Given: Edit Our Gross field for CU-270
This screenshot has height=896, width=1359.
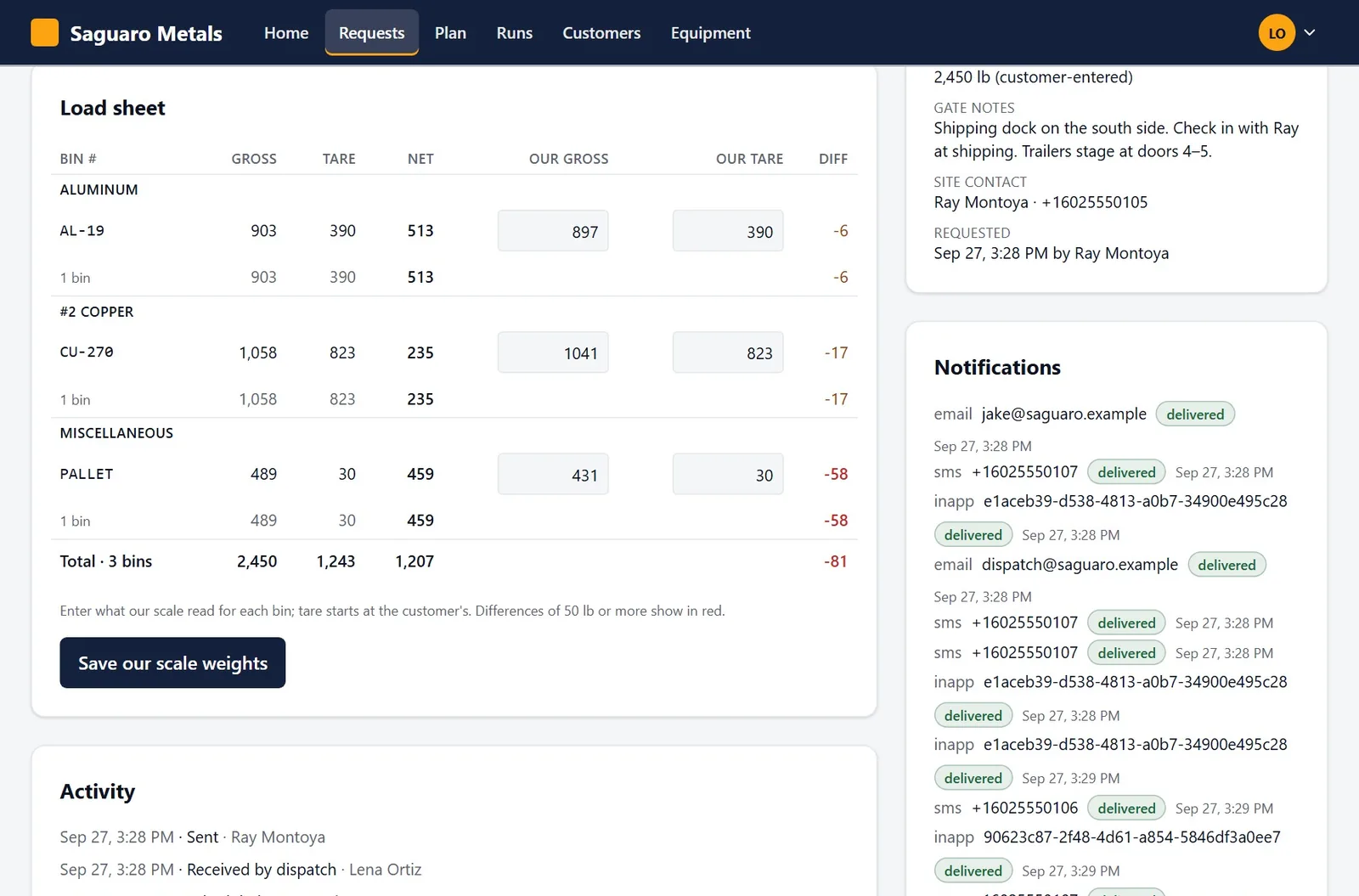Looking at the screenshot, I should coord(553,352).
